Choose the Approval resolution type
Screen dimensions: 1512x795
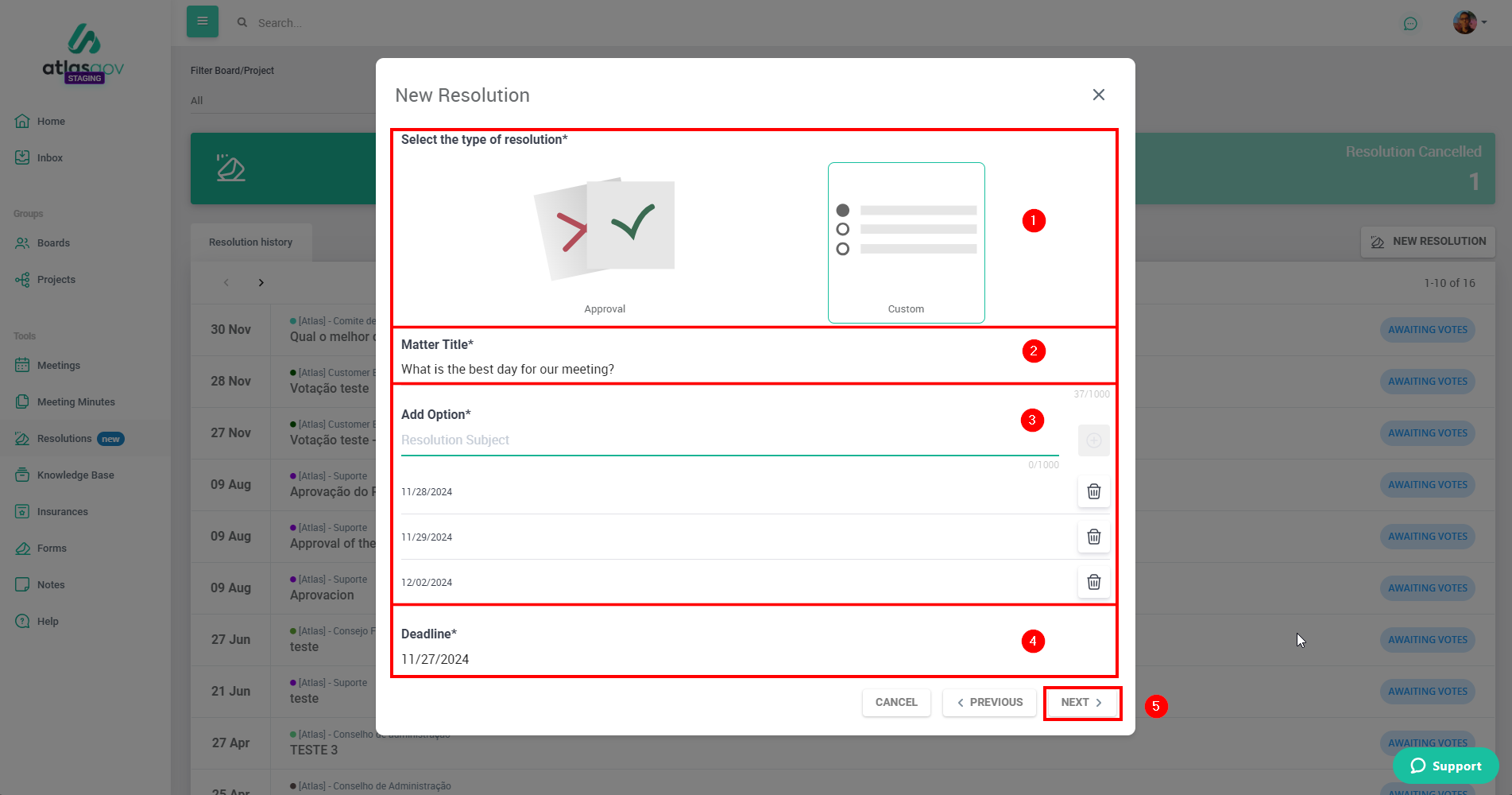pyautogui.click(x=605, y=242)
